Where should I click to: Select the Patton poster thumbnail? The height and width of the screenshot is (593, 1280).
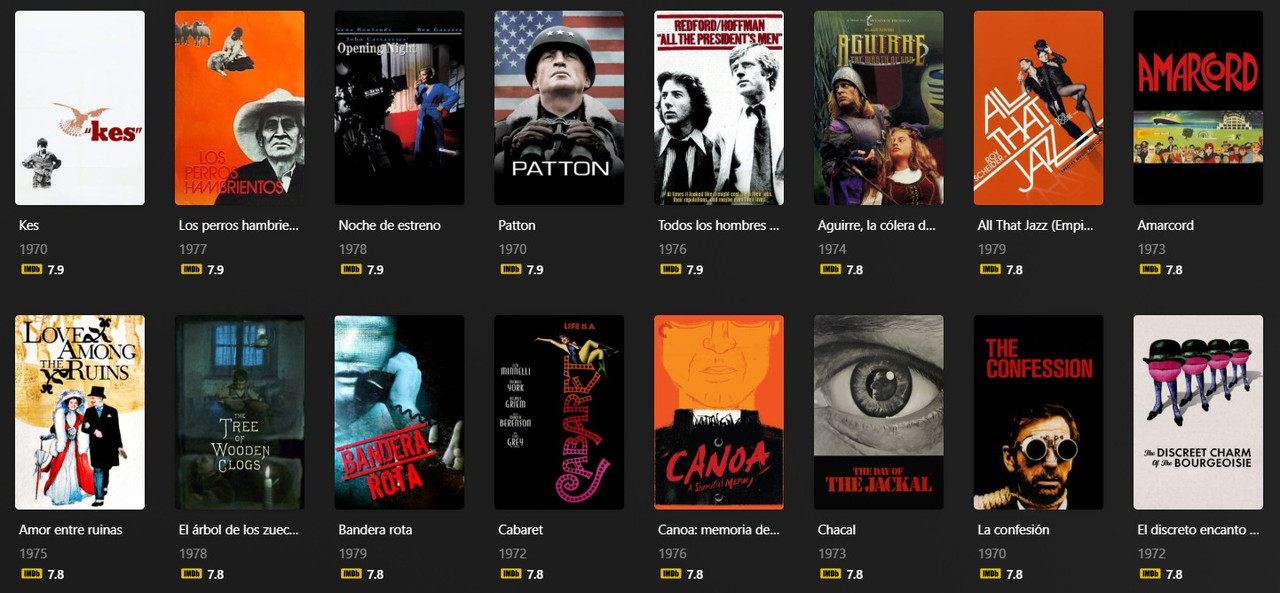[x=559, y=108]
